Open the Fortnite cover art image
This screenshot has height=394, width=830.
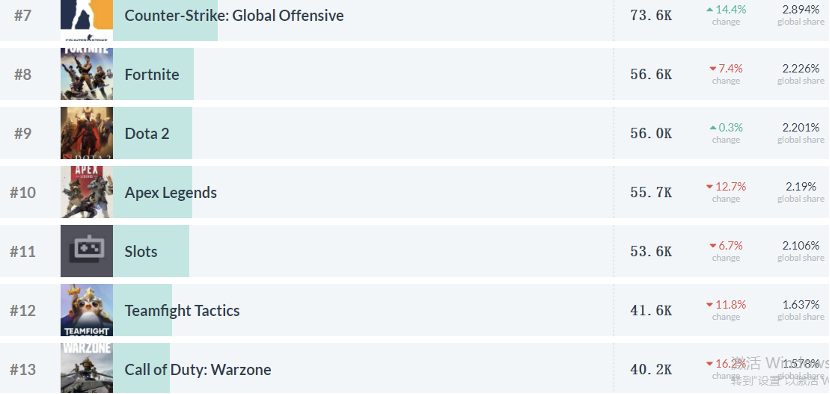click(87, 74)
